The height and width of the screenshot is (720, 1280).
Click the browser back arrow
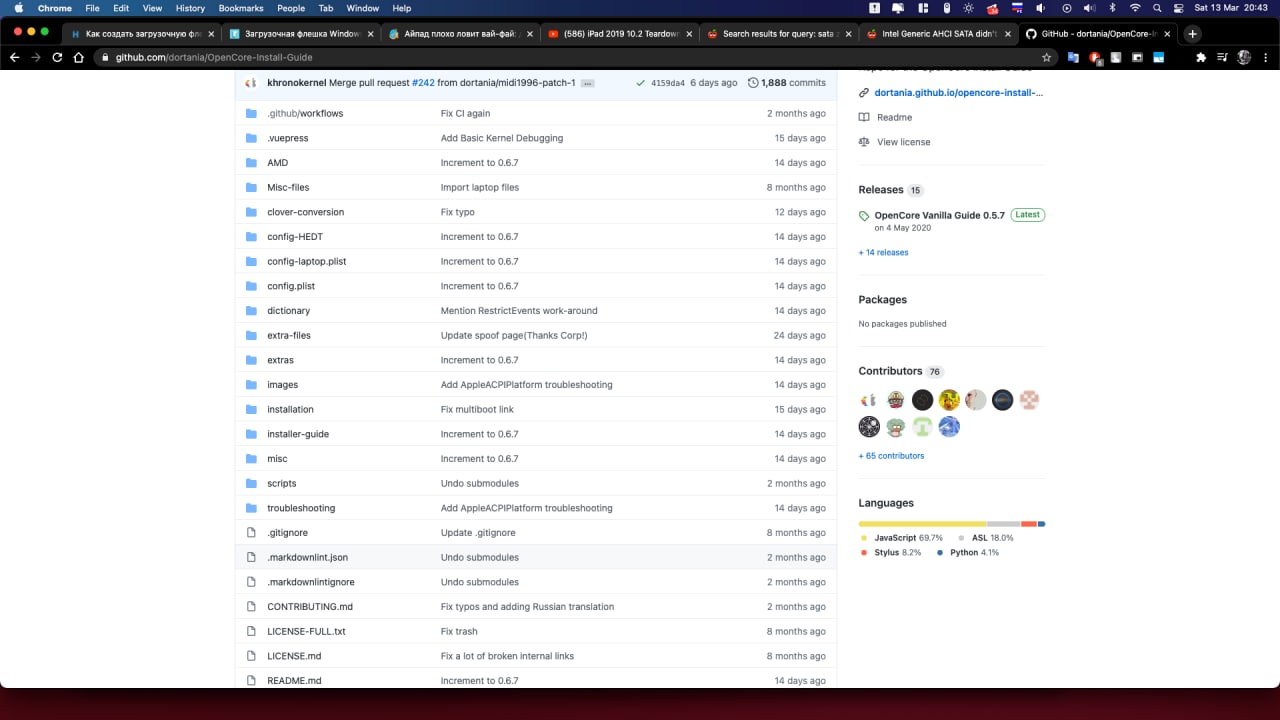[14, 57]
